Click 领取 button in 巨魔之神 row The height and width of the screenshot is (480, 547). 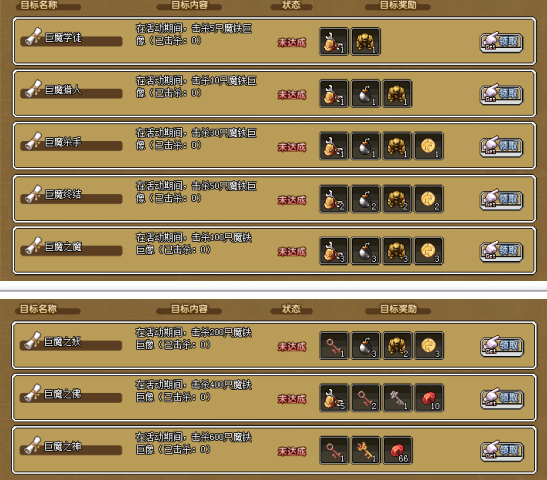coord(502,451)
